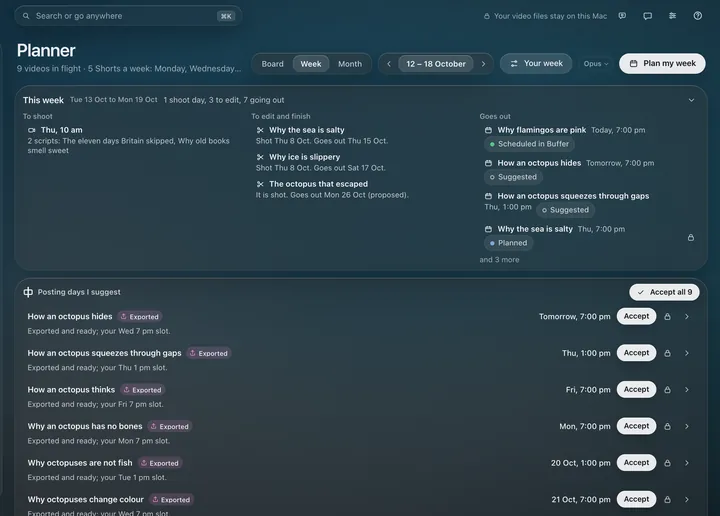
Task: Expand the How an octopus thinks row chevron
Action: point(686,390)
